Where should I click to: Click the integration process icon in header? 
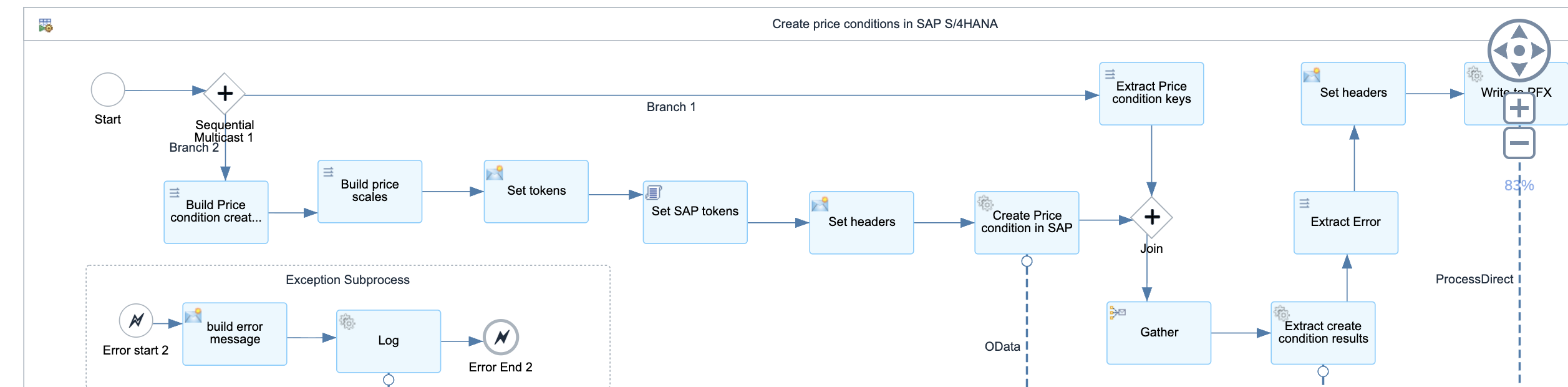pyautogui.click(x=46, y=25)
